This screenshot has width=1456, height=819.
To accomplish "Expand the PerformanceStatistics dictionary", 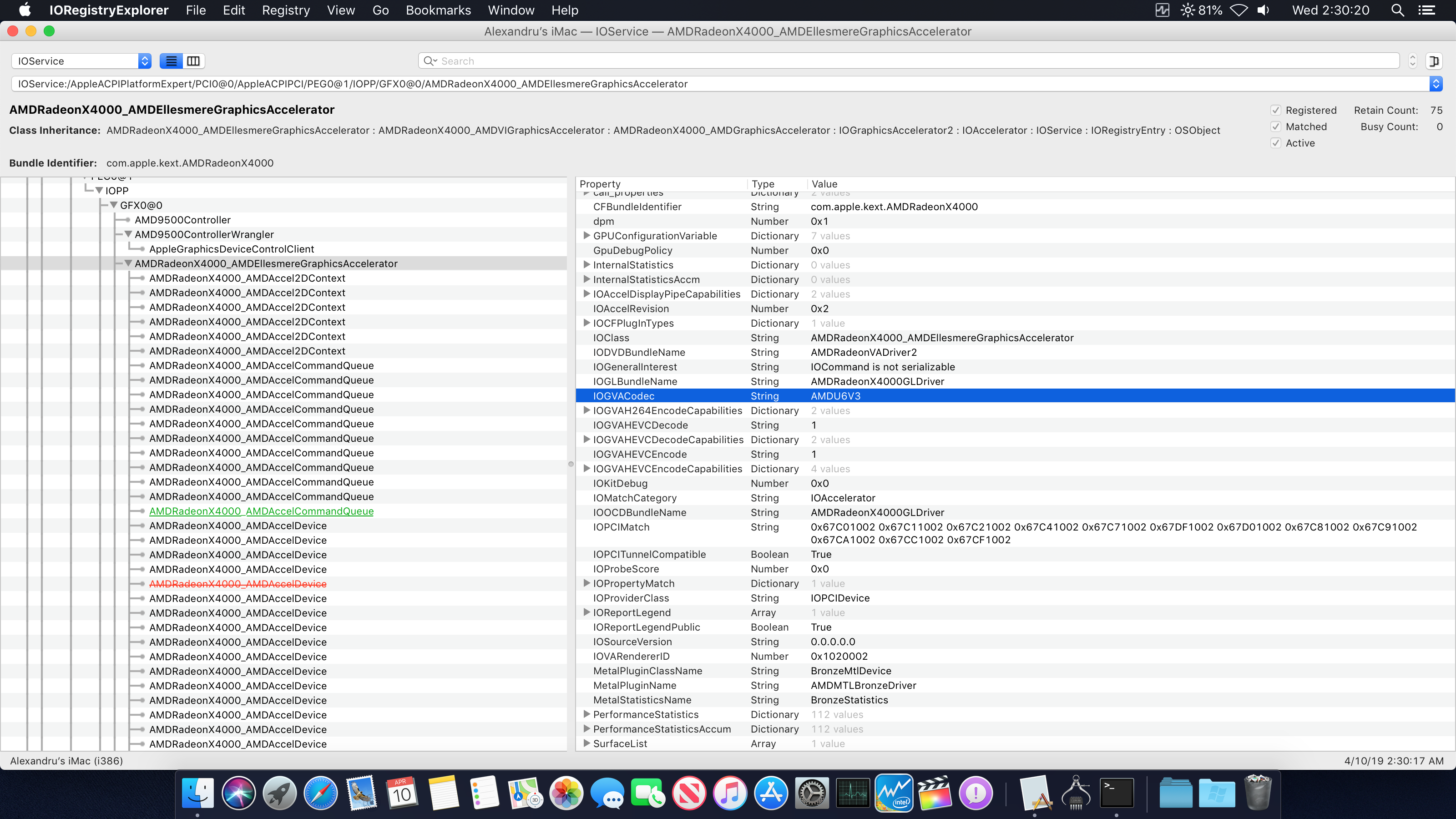I will (586, 714).
